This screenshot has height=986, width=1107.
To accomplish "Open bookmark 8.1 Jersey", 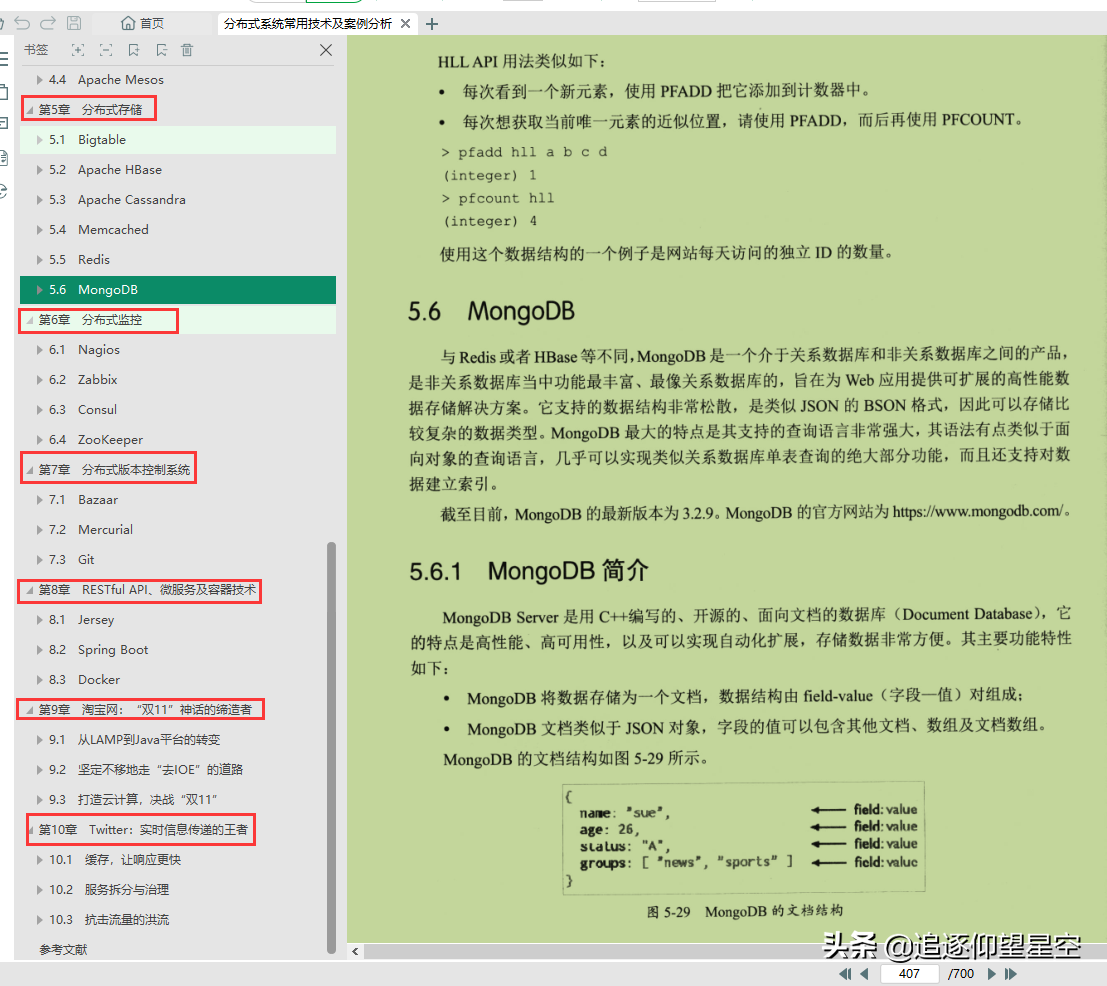I will point(81,620).
